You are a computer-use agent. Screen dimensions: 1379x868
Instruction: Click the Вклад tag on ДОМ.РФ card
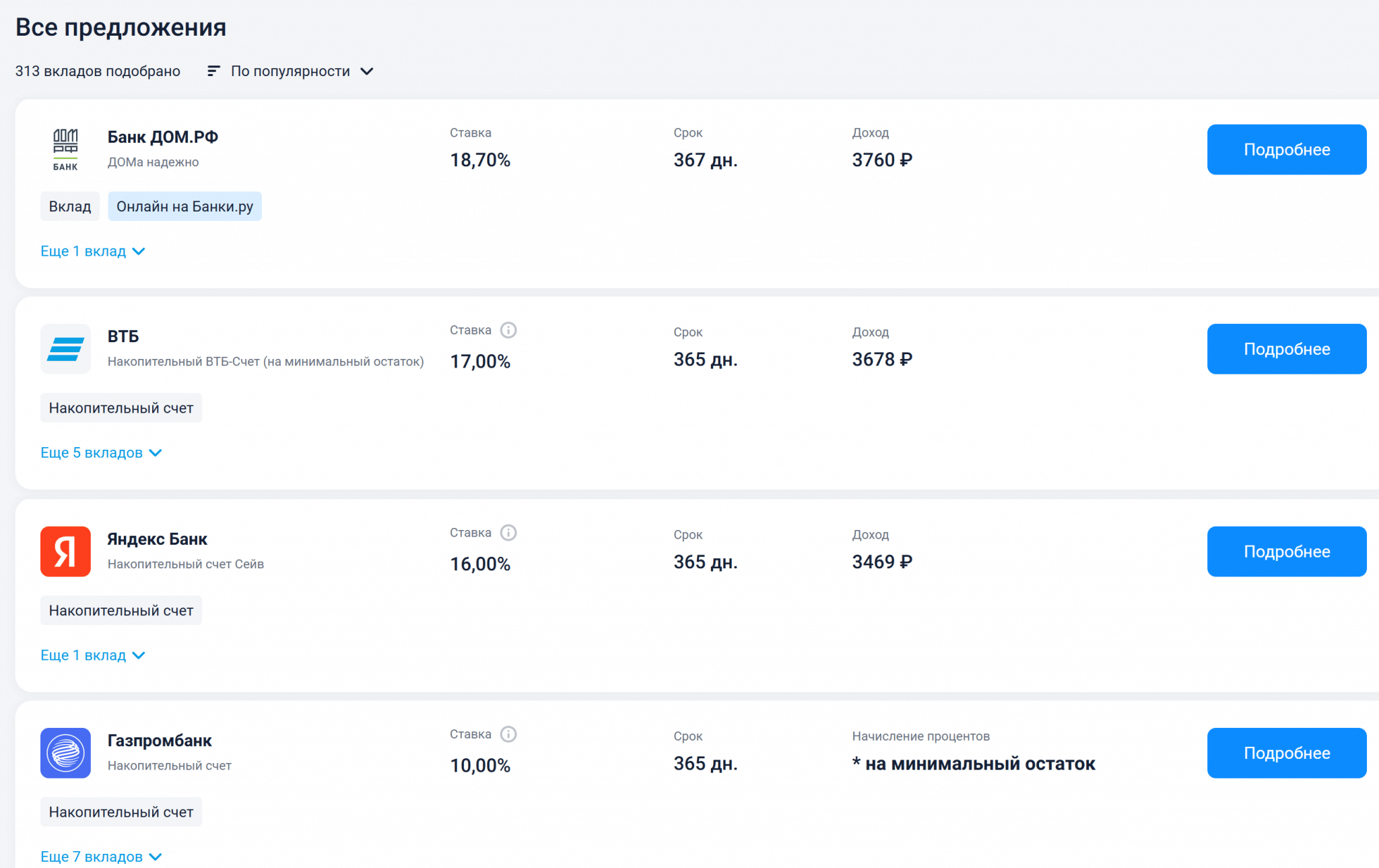point(70,207)
